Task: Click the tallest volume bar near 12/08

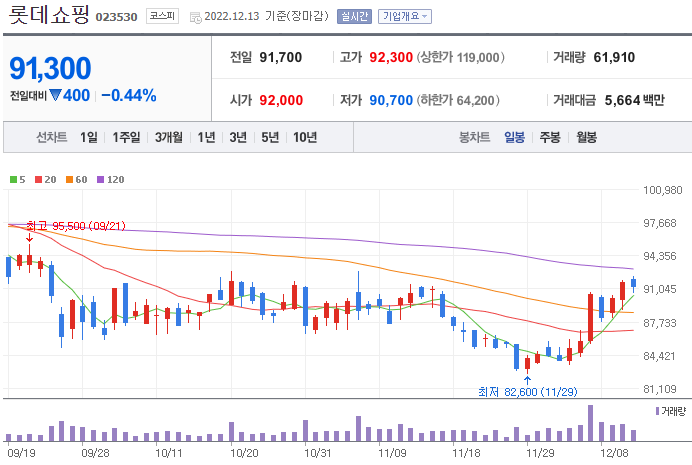Action: [590, 423]
